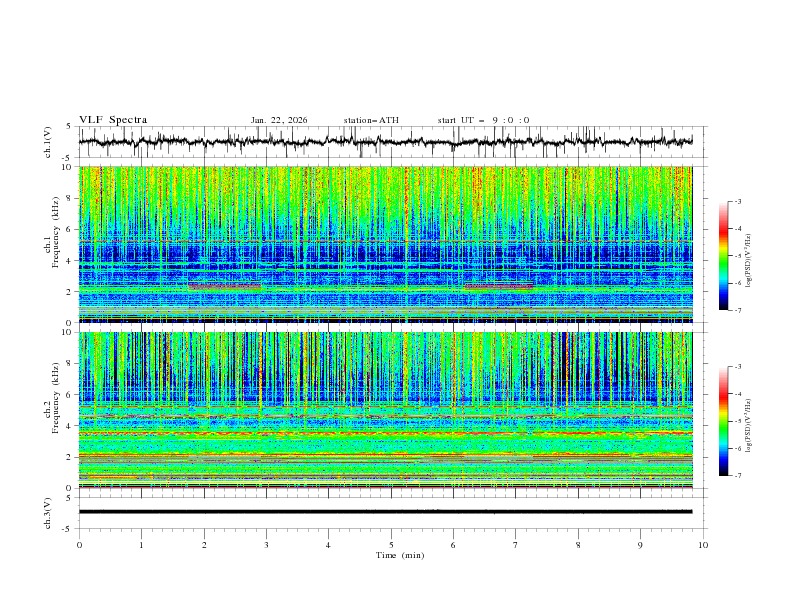This screenshot has height=612, width=792.
Task: Select the ch.2 "Frequency (kHz)" axis label
Action: tap(56, 398)
